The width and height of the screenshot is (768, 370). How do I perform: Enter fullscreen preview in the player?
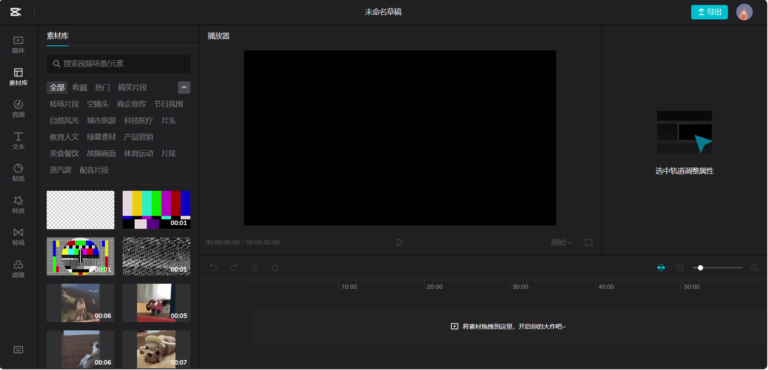[x=589, y=243]
